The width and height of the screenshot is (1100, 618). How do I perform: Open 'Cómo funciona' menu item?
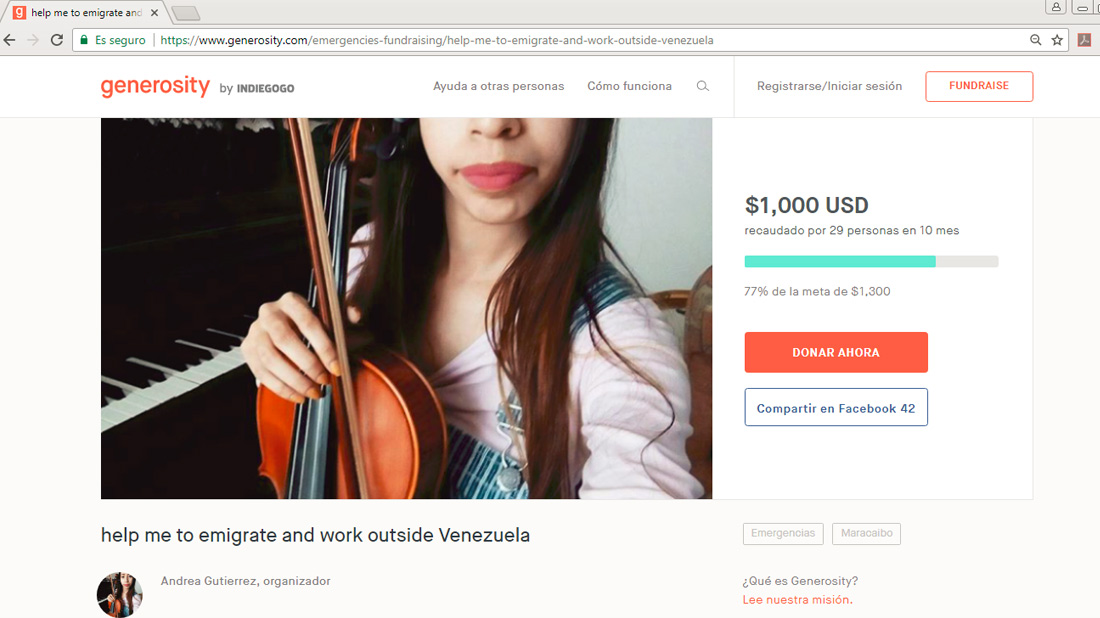(629, 86)
